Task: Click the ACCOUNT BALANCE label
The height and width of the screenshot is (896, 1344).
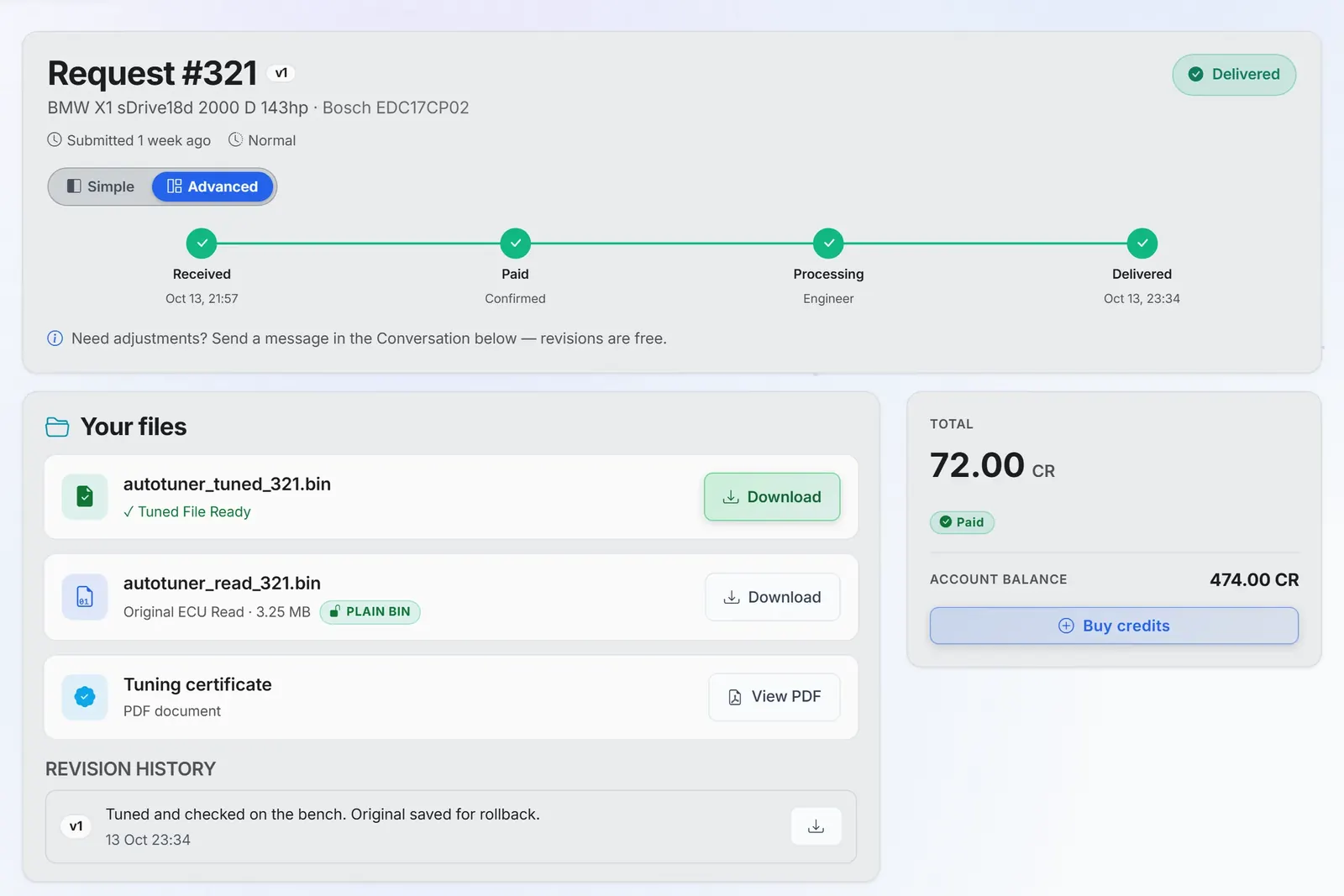Action: (998, 579)
